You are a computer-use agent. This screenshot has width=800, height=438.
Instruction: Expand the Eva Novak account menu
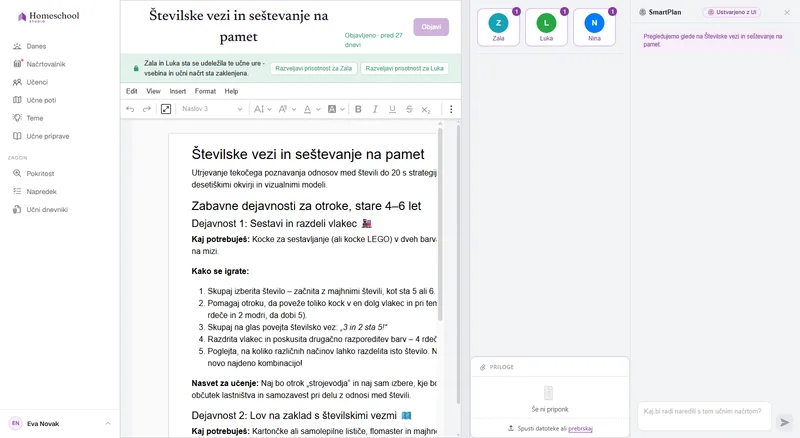point(108,424)
